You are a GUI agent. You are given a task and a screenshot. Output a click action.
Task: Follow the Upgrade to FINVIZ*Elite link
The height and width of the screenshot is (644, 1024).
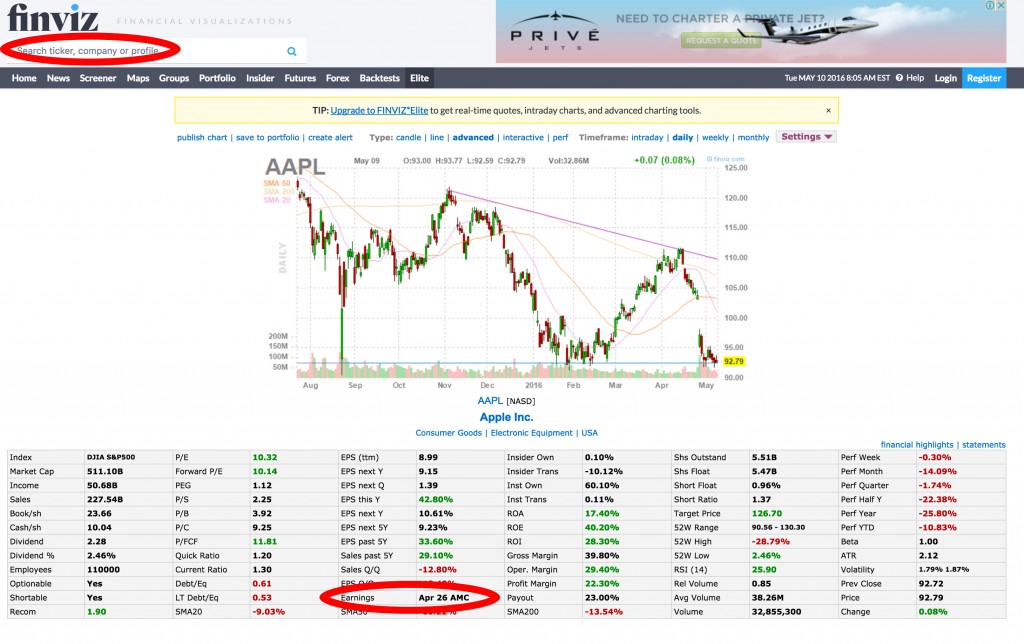tap(379, 110)
